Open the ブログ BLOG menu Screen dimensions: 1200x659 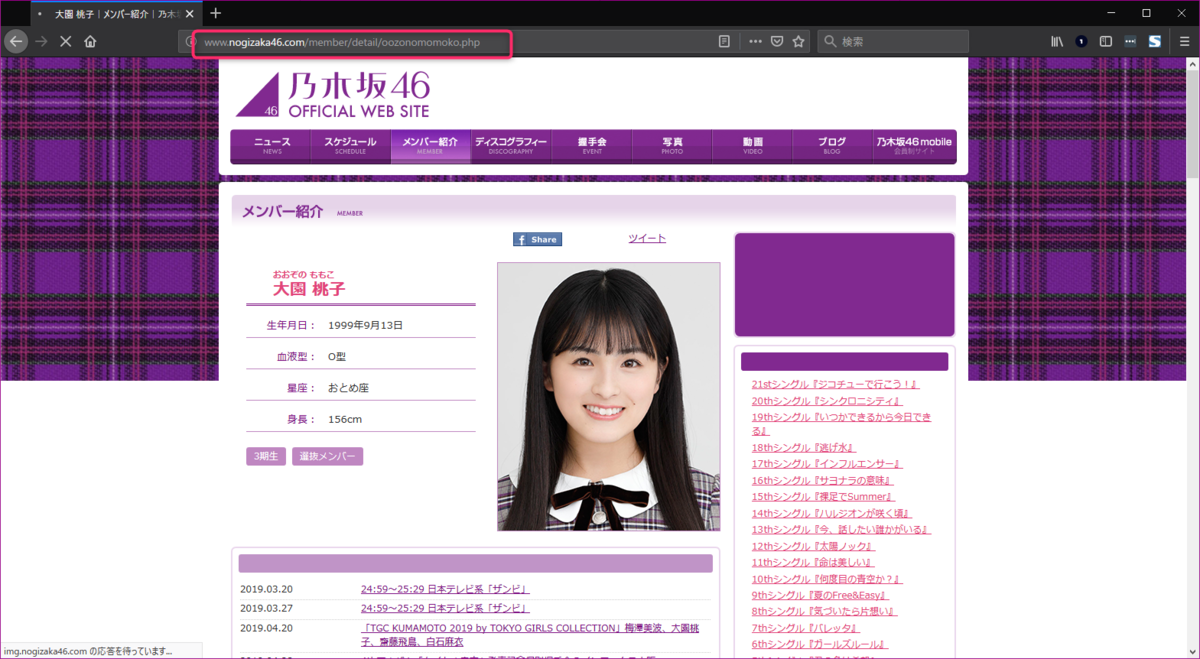point(832,146)
